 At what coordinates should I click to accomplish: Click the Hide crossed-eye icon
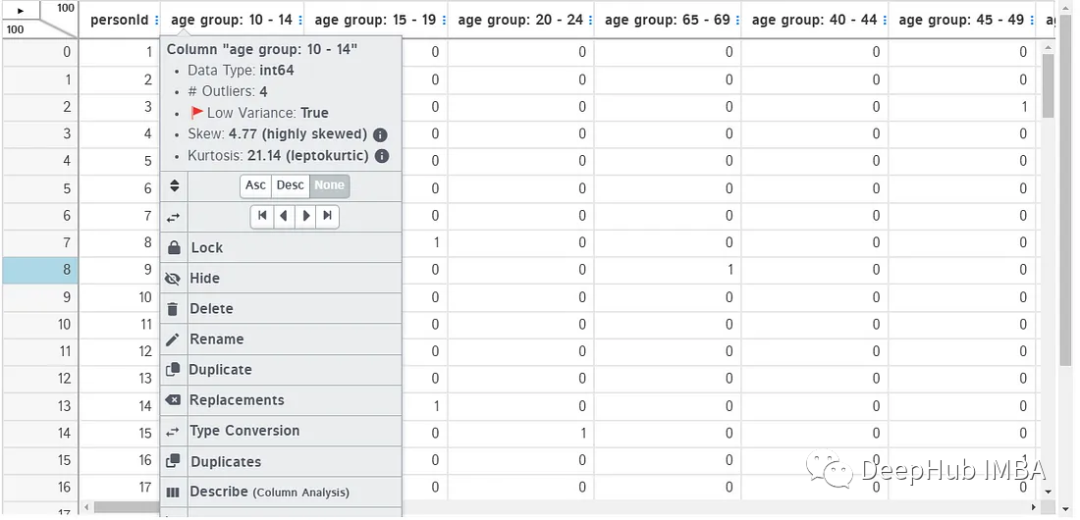[174, 279]
